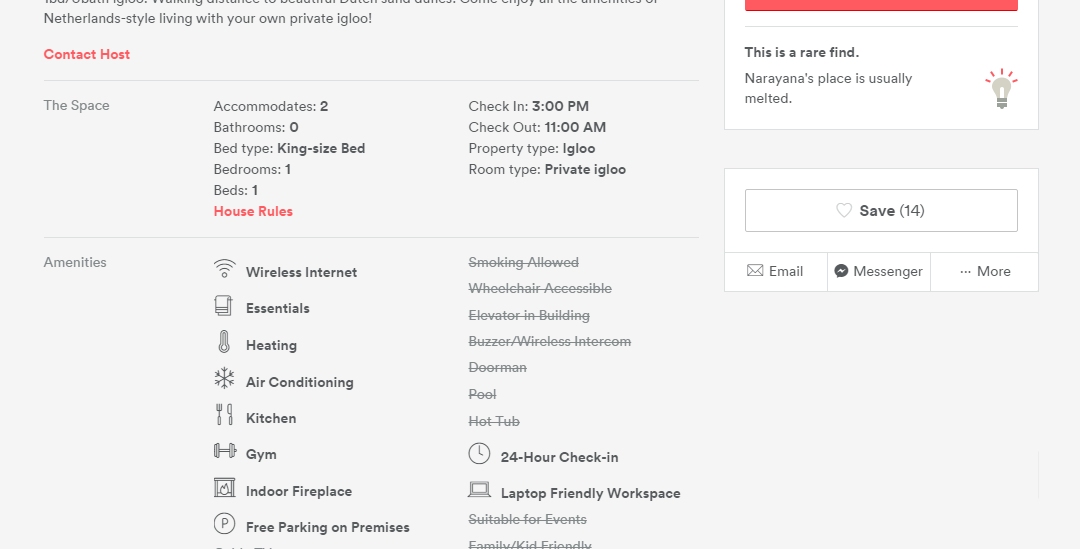Click the rare find lightbulb icon
Screen dimensions: 1080x549
(x=1000, y=89)
